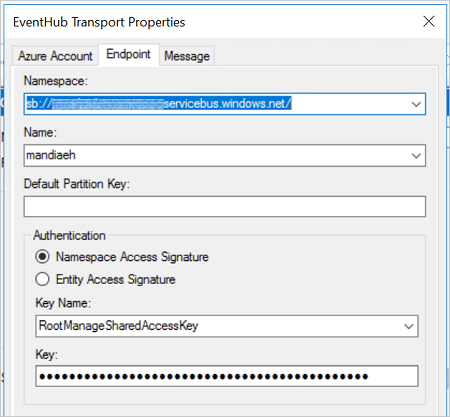Select Namespace Access Signature radio button

click(x=42, y=257)
